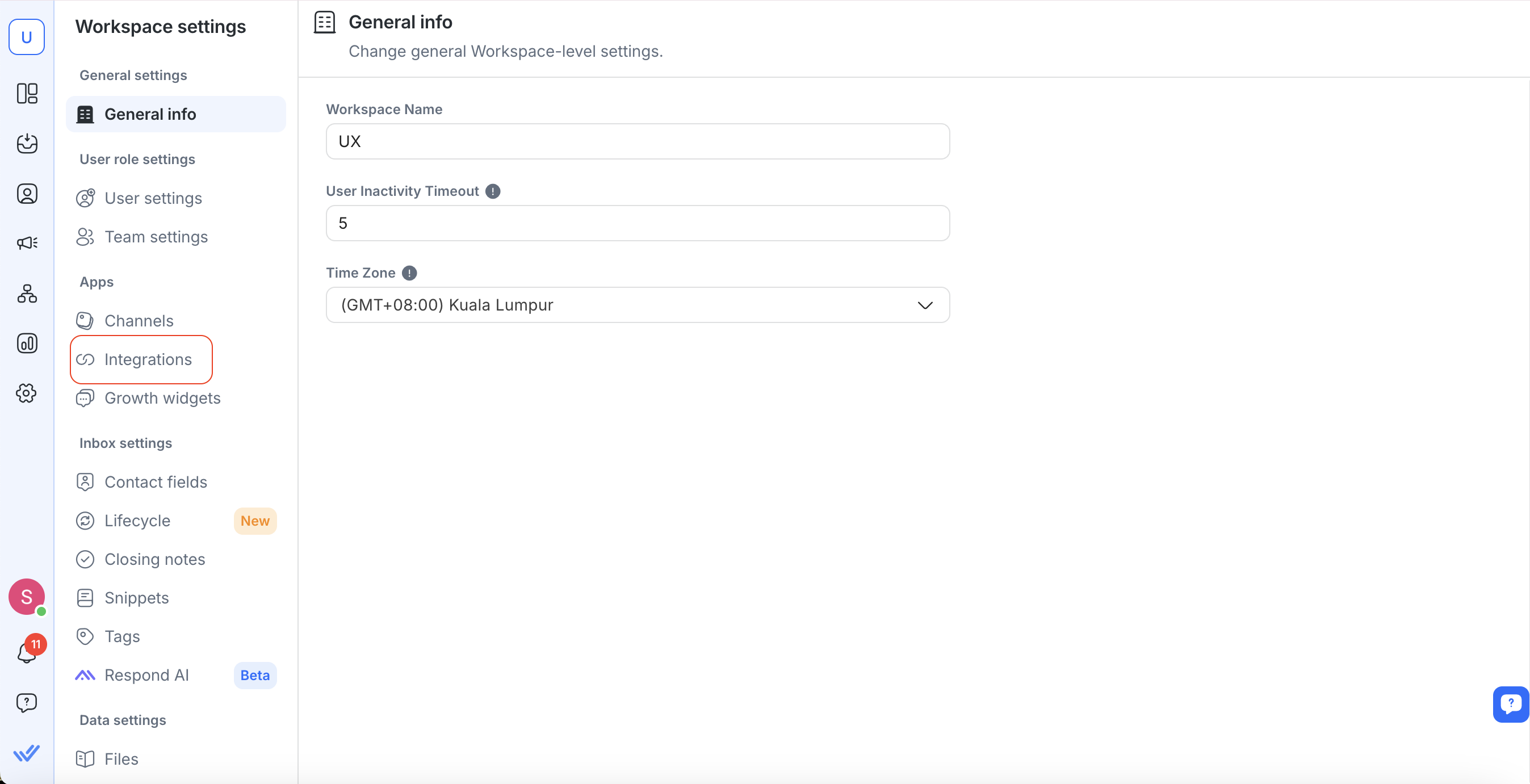Go to Channels settings
The width and height of the screenshot is (1530, 784).
[139, 321]
